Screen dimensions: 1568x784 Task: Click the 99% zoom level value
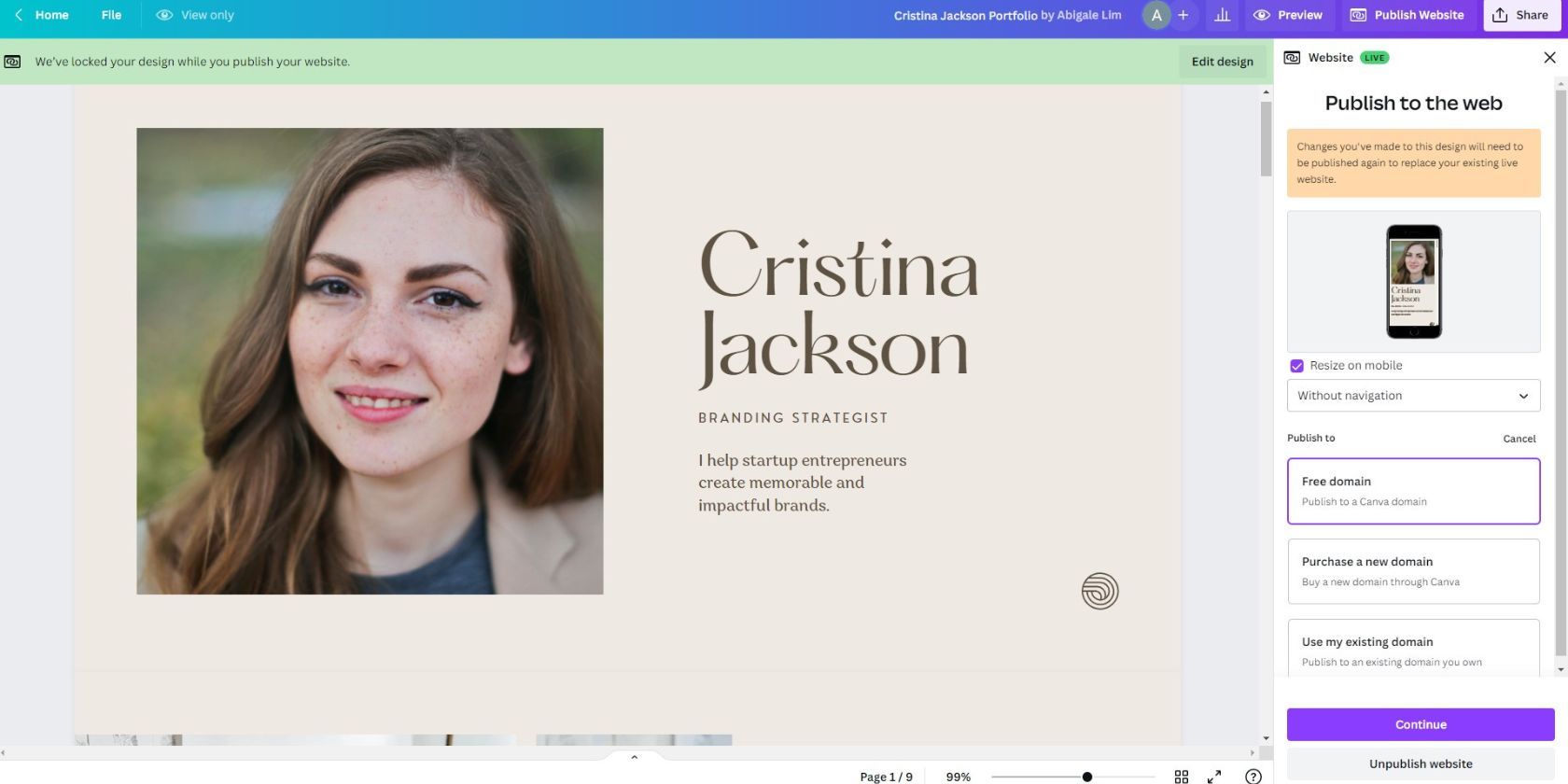(x=959, y=777)
